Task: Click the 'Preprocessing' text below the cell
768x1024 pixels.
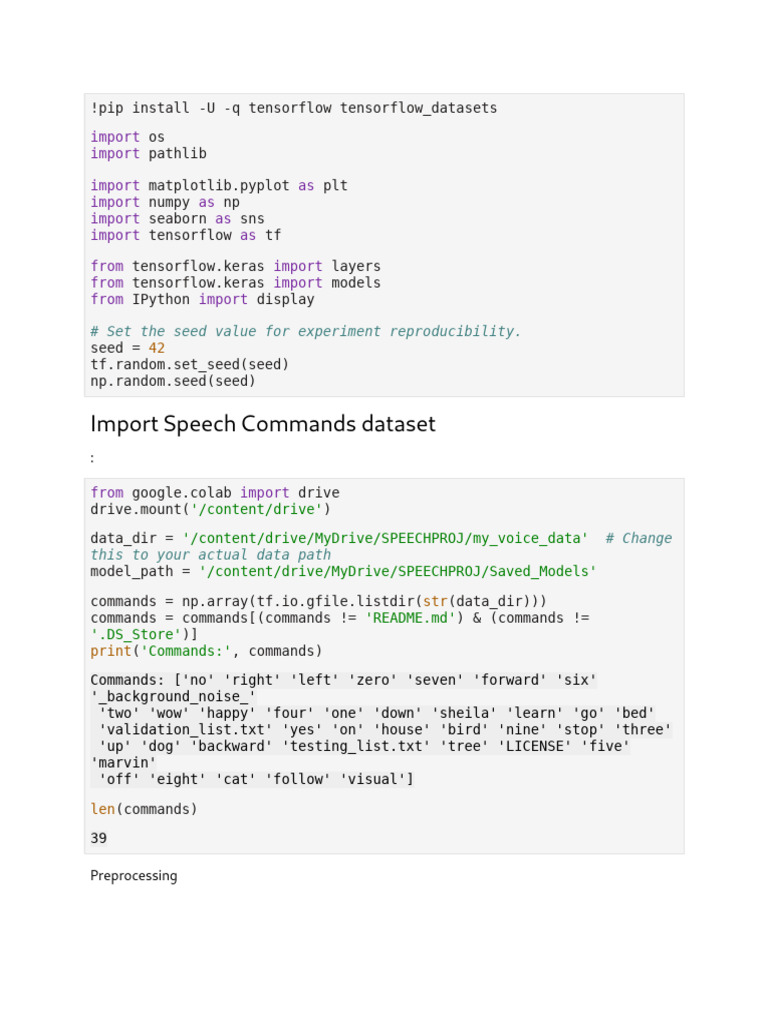Action: (134, 876)
